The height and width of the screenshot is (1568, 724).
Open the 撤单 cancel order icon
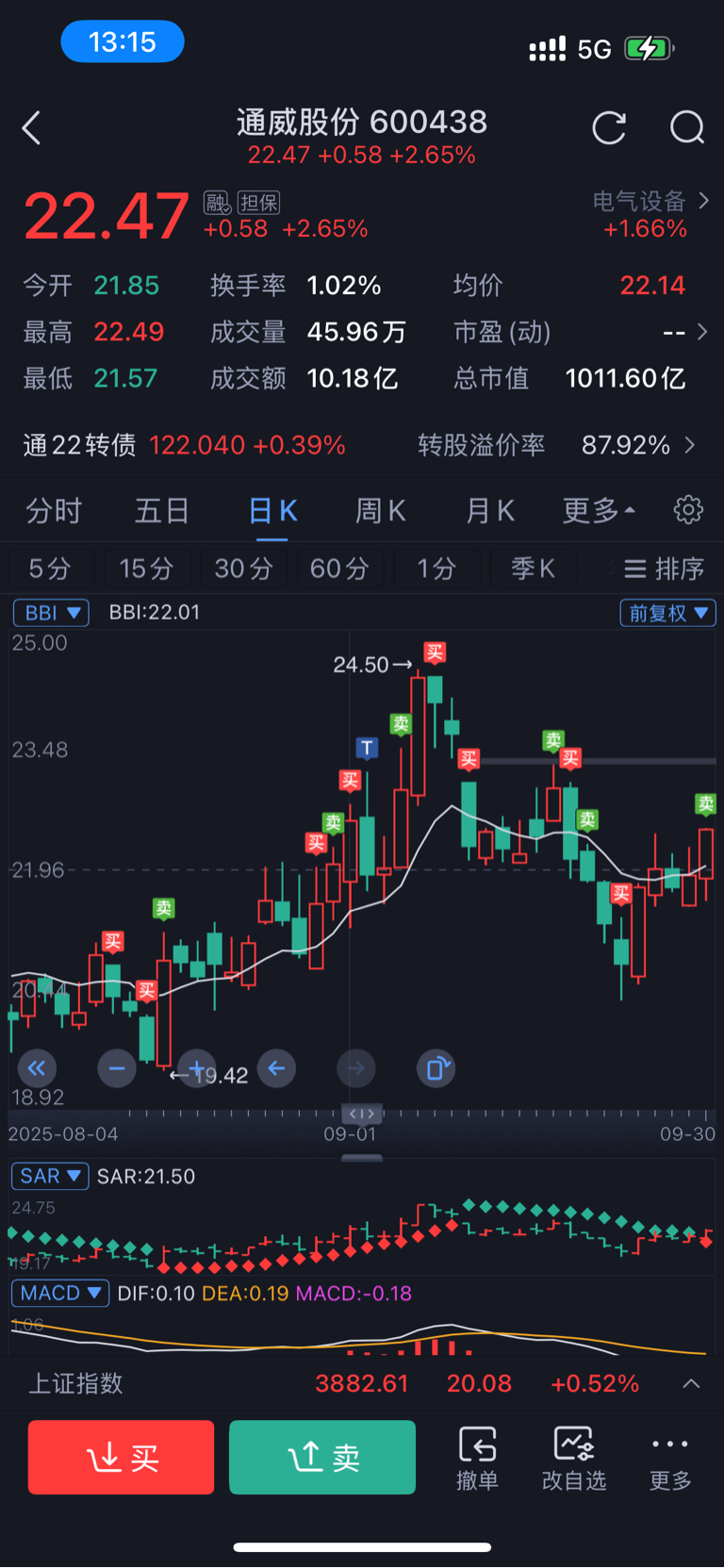(477, 1458)
